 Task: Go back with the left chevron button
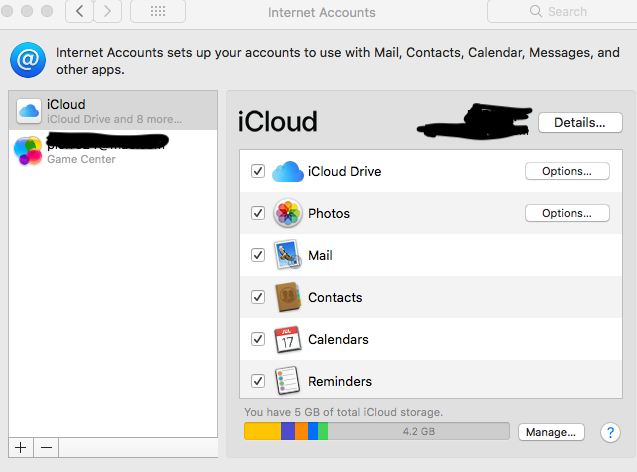pos(80,11)
